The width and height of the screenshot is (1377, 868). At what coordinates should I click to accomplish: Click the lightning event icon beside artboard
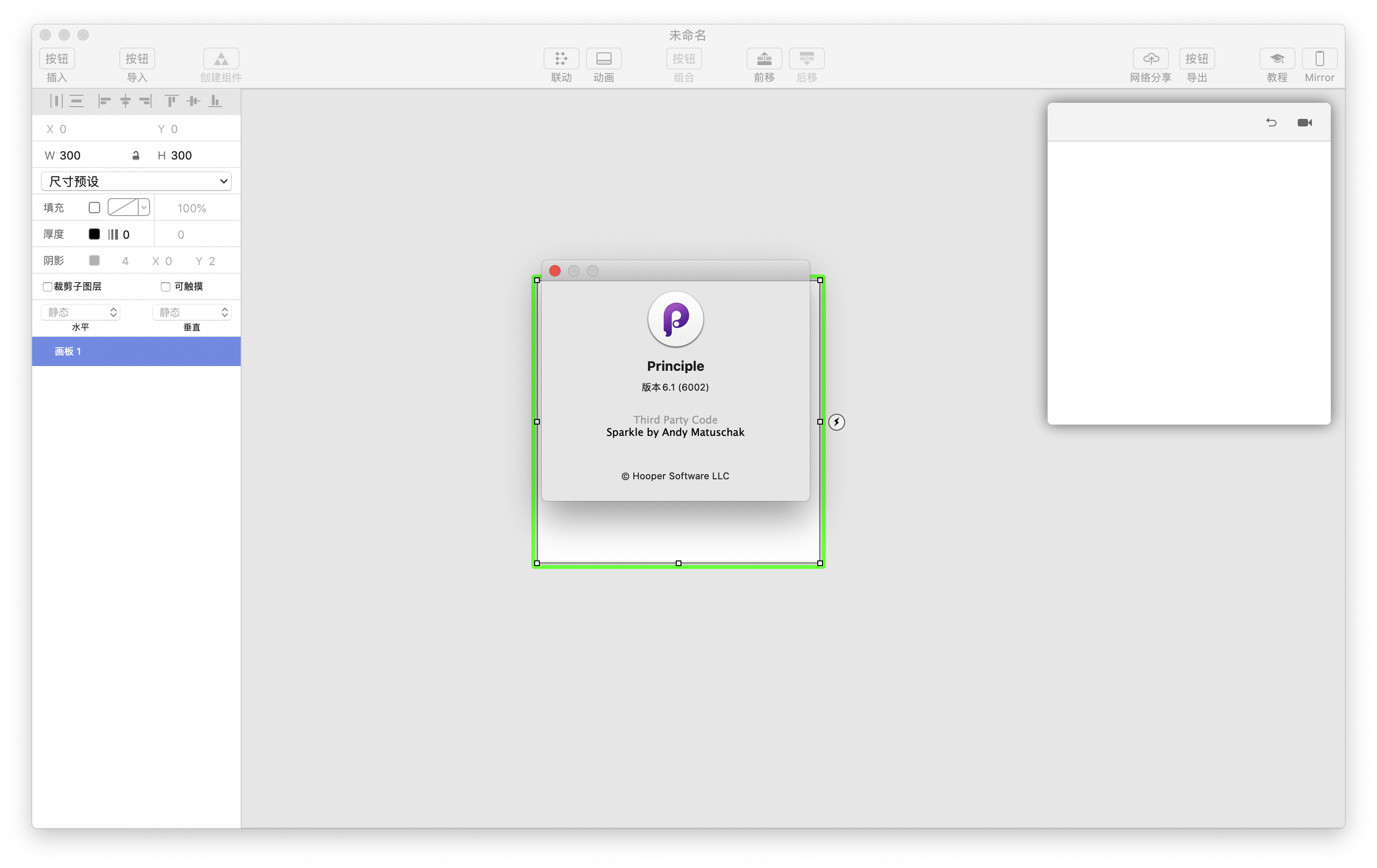(x=836, y=422)
